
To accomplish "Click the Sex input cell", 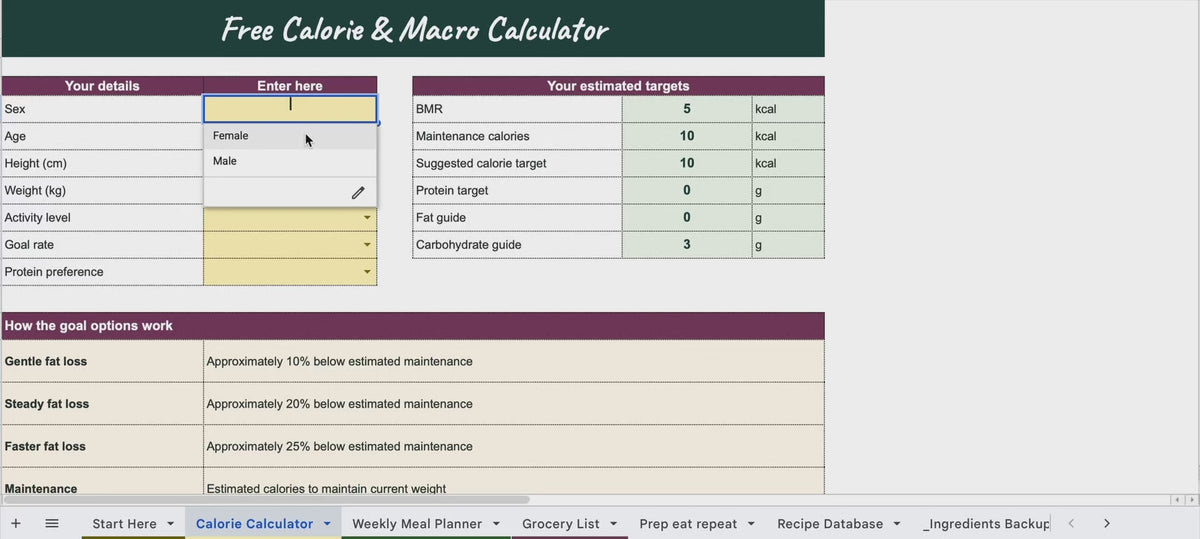I will (290, 109).
